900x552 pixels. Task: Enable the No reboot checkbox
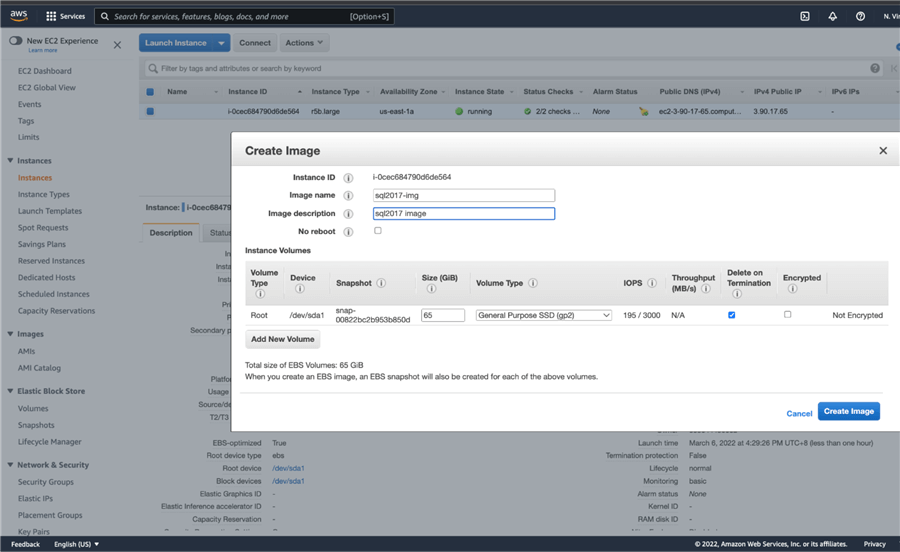click(x=378, y=231)
